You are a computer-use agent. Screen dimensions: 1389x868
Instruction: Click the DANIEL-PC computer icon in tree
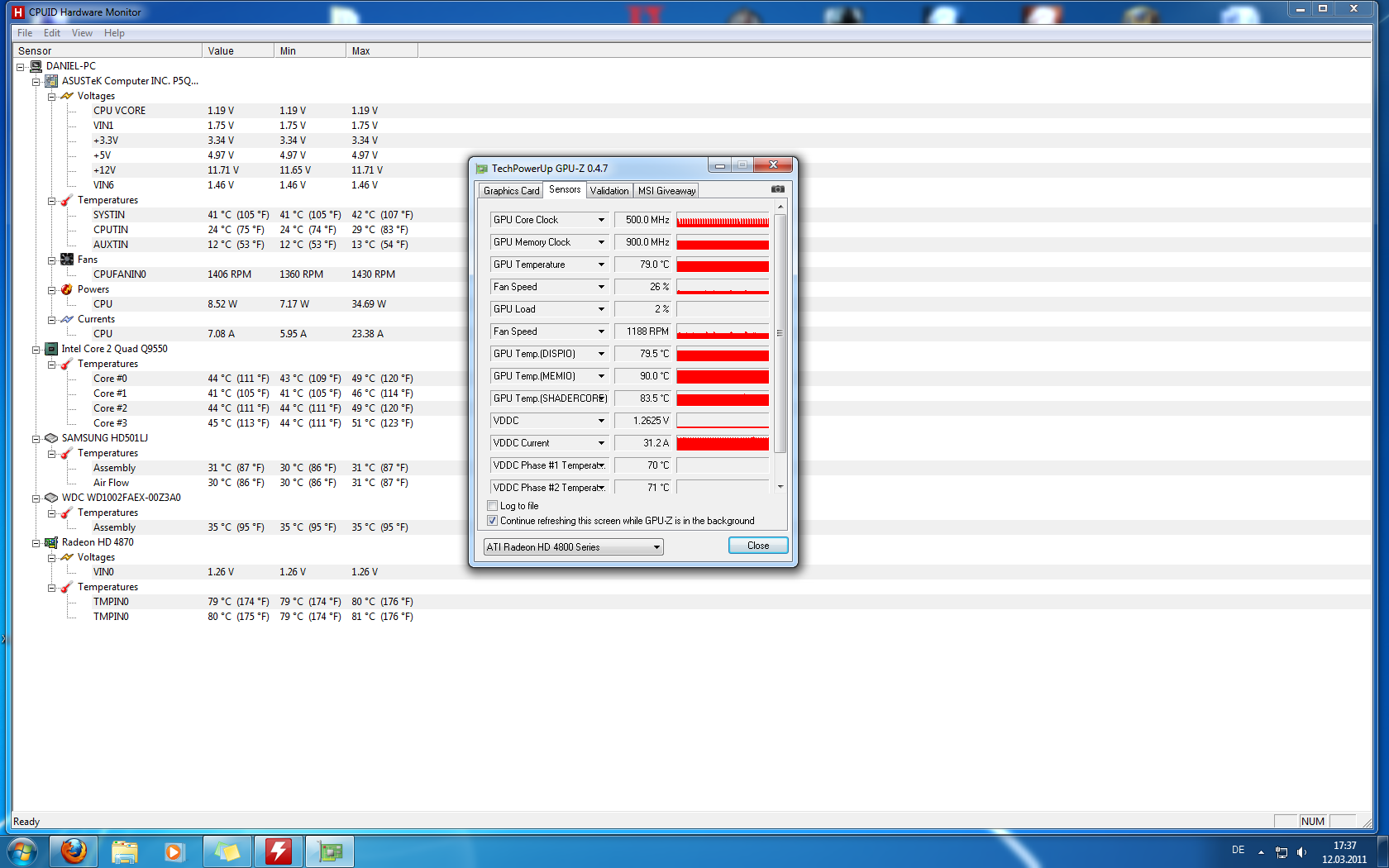pyautogui.click(x=36, y=66)
